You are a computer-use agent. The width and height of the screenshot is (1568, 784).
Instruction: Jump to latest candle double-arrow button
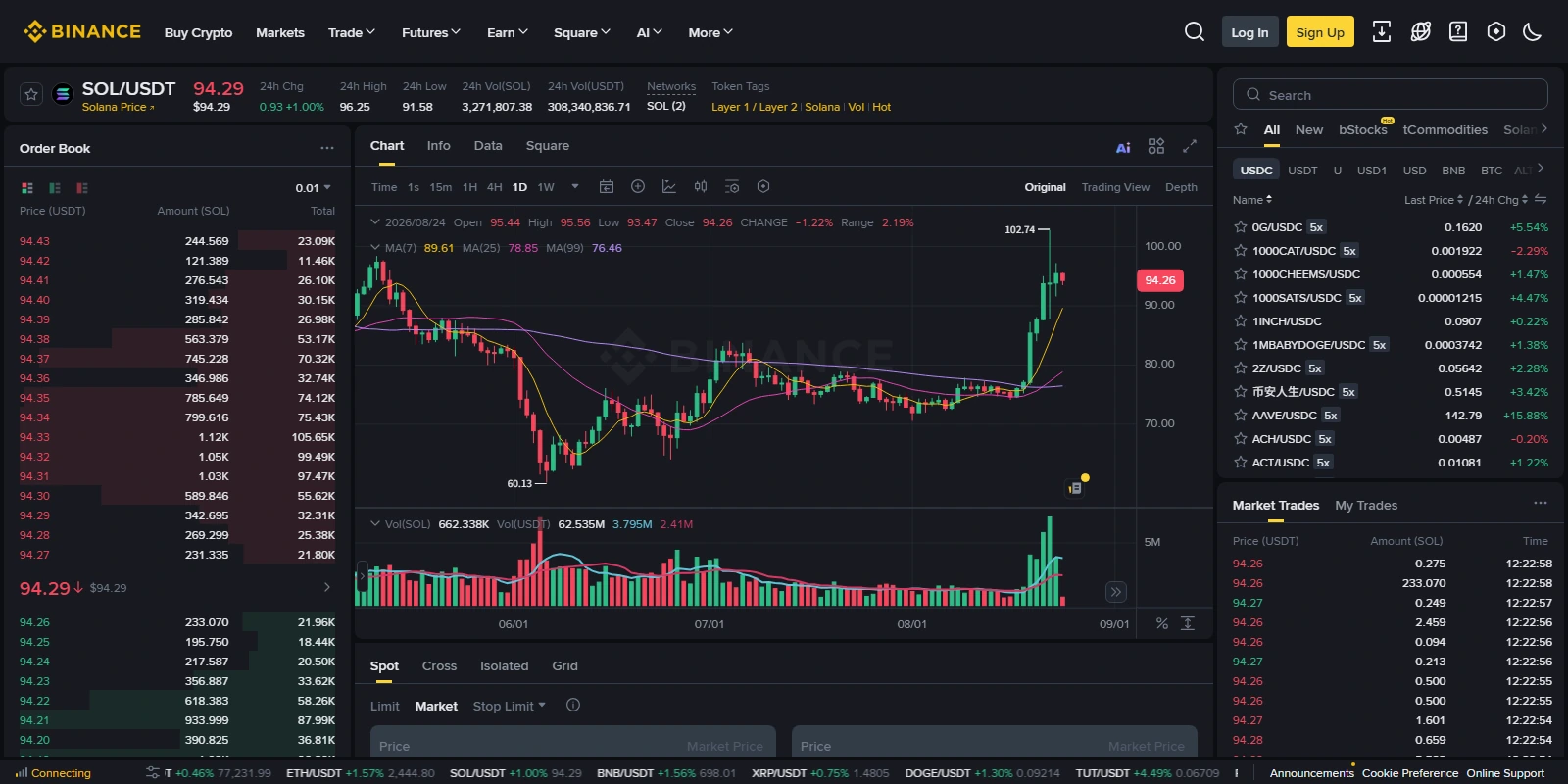tap(1115, 592)
